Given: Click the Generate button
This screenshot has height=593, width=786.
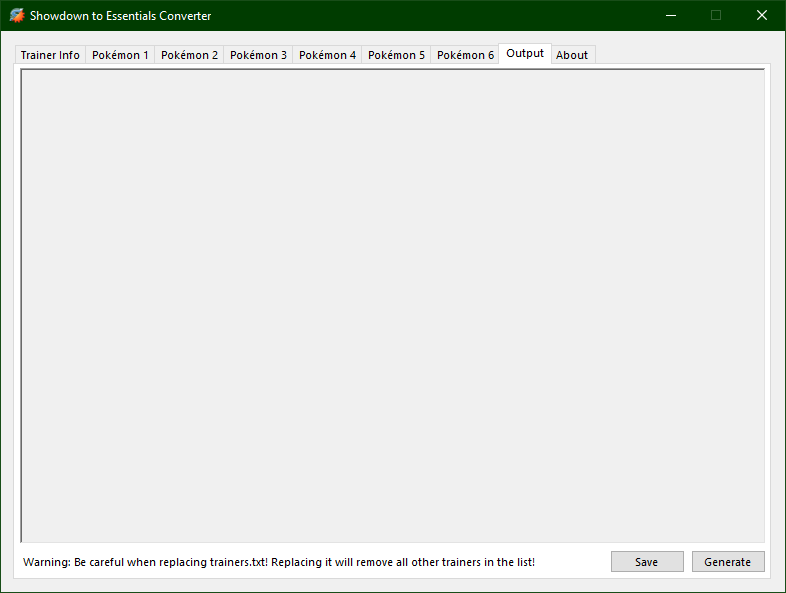Looking at the screenshot, I should (727, 562).
